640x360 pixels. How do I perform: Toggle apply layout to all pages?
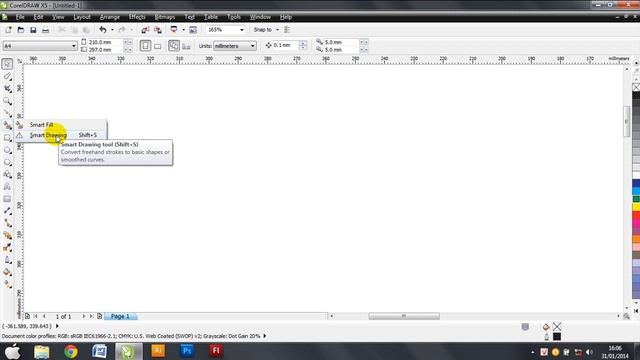(x=174, y=46)
